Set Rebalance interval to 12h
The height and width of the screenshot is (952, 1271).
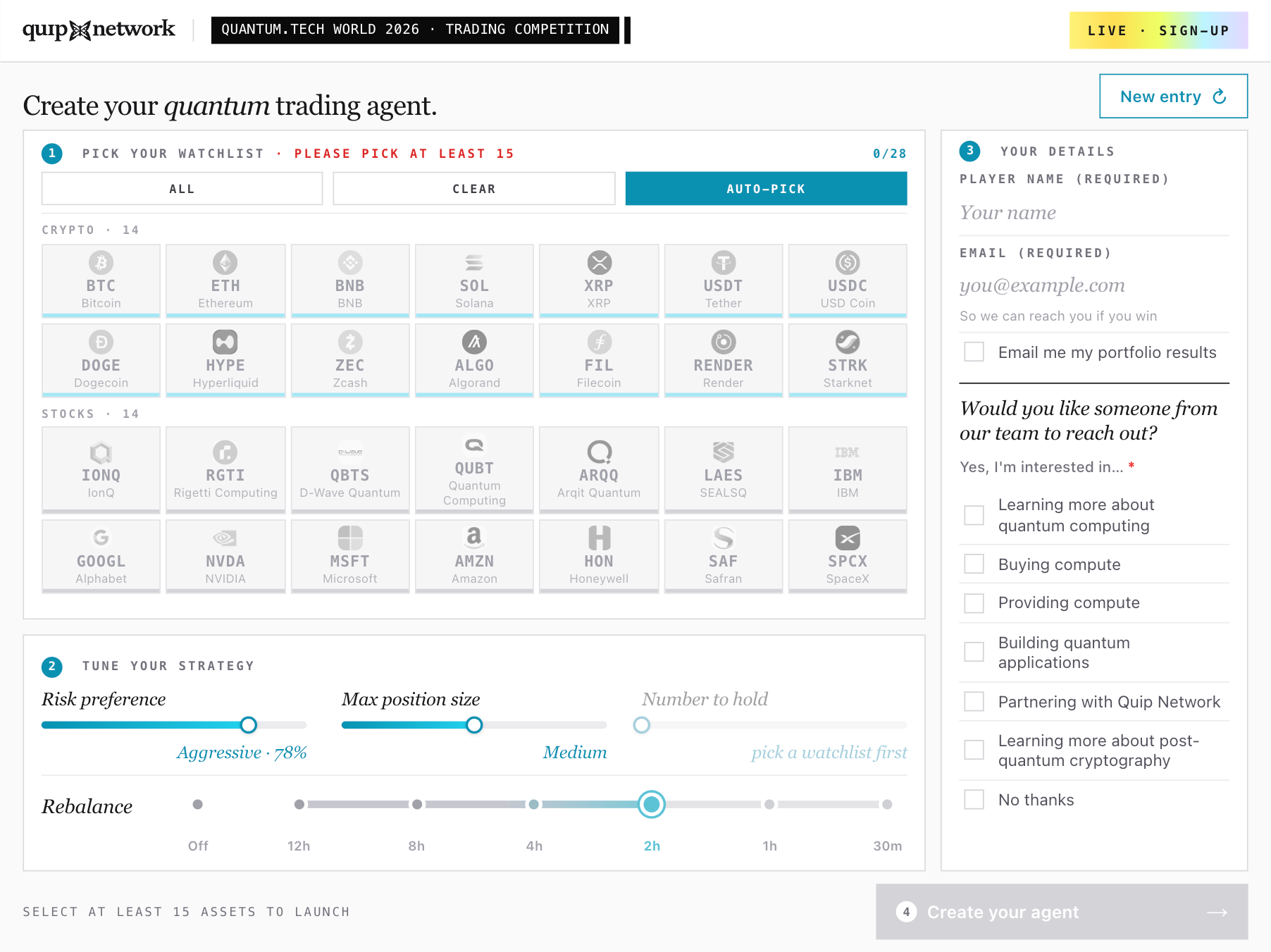coord(299,805)
